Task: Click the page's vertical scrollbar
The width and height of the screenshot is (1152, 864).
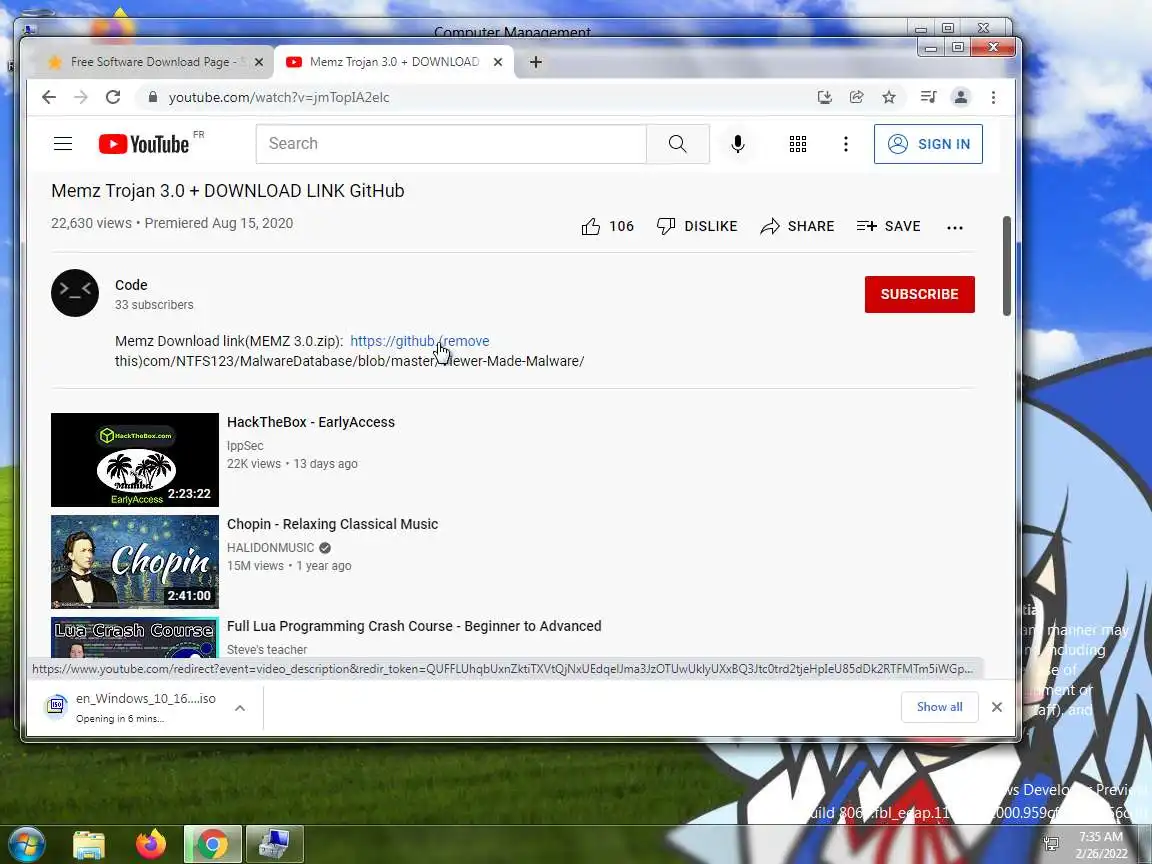Action: pyautogui.click(x=1007, y=266)
